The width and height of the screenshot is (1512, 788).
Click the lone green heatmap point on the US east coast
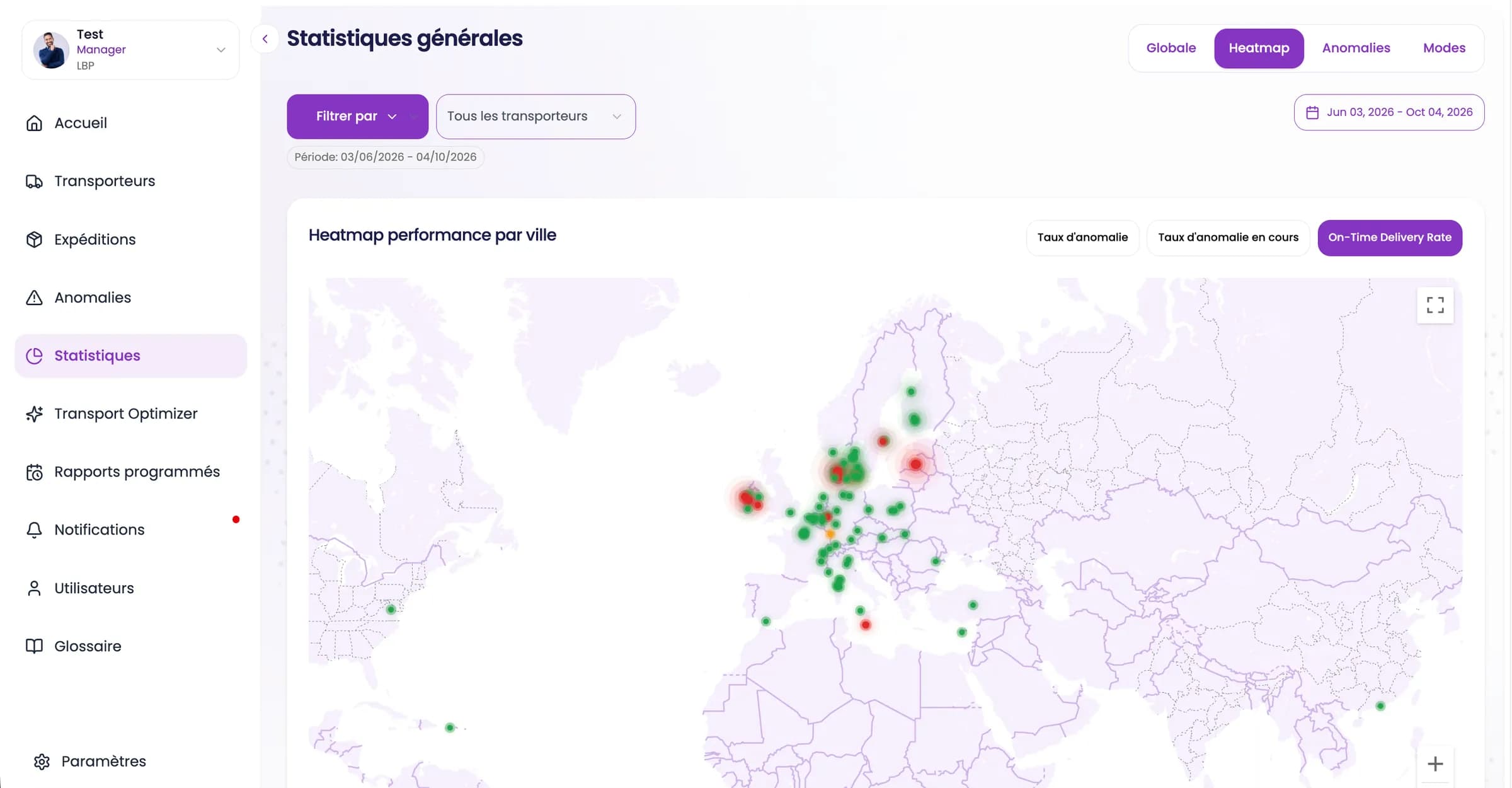point(391,610)
